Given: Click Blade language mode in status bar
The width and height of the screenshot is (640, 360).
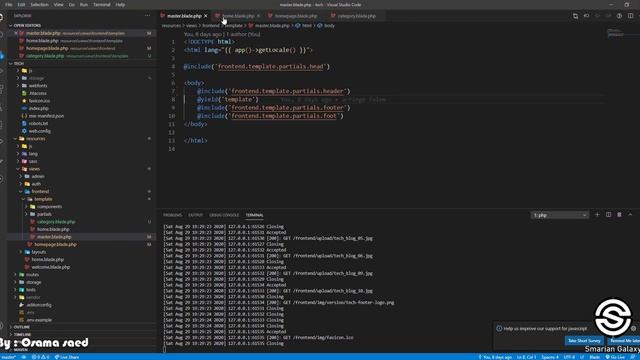Looking at the screenshot, I should (595, 357).
